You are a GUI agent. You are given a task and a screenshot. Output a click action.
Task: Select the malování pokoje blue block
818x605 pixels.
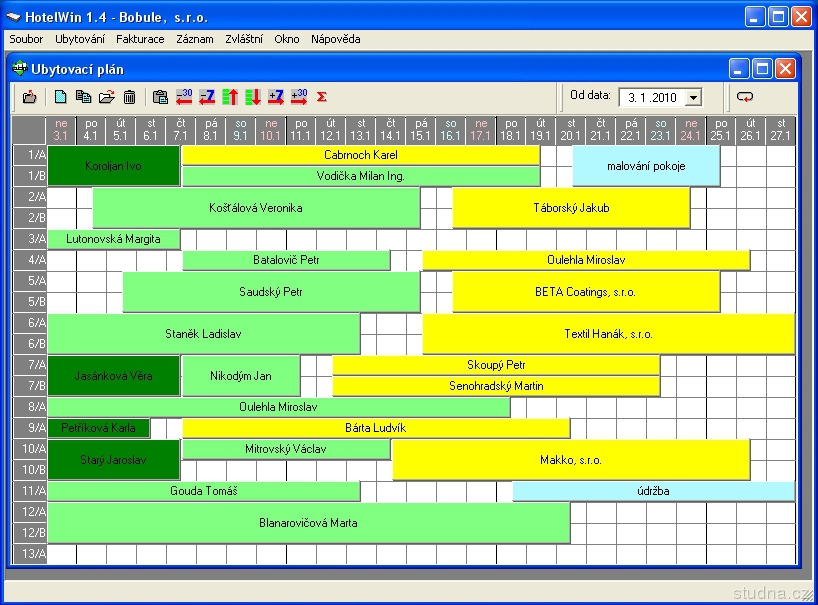646,166
